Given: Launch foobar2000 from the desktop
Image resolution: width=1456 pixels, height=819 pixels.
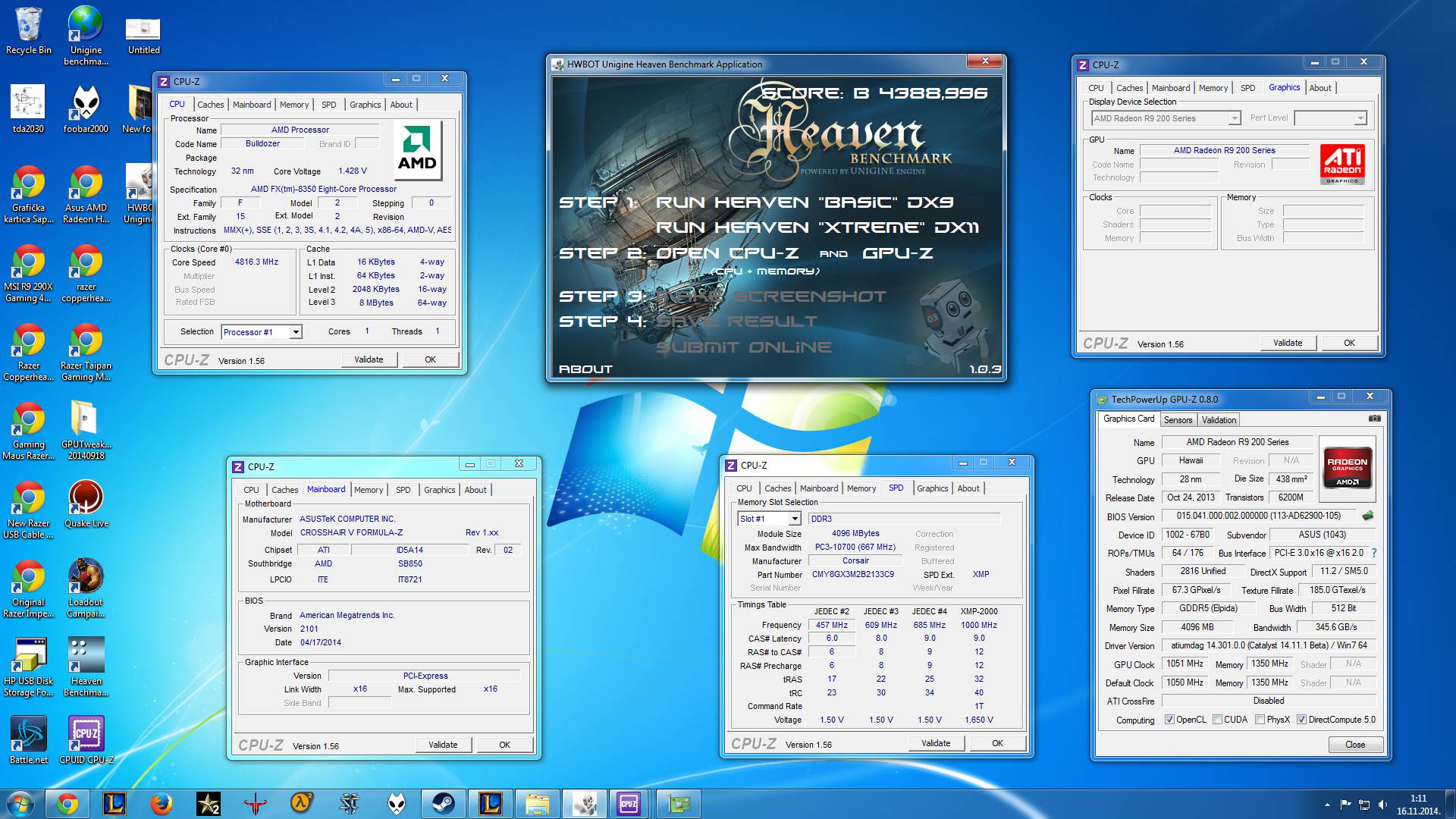Looking at the screenshot, I should click(86, 108).
